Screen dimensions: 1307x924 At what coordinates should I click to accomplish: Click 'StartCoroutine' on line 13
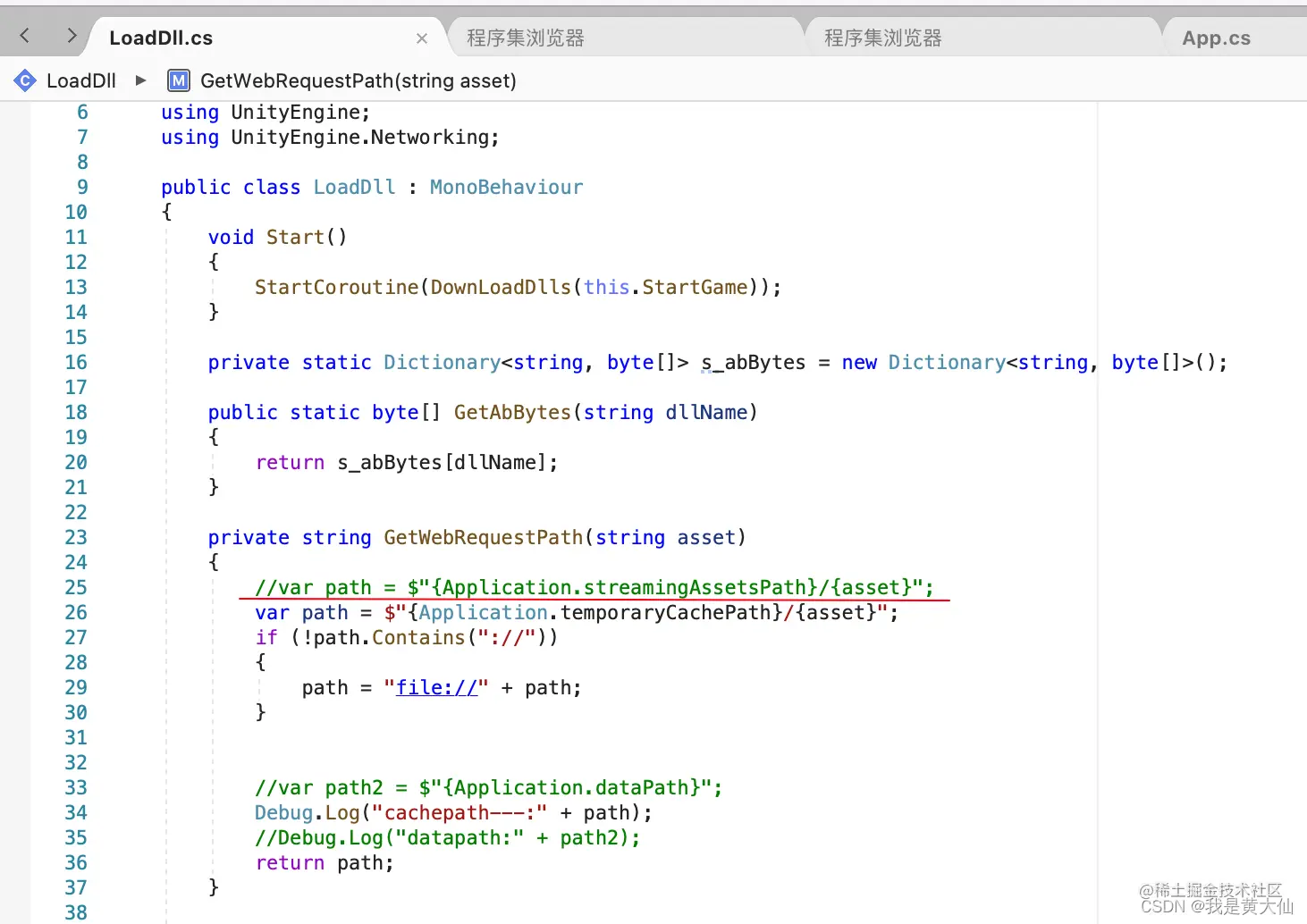(337, 287)
